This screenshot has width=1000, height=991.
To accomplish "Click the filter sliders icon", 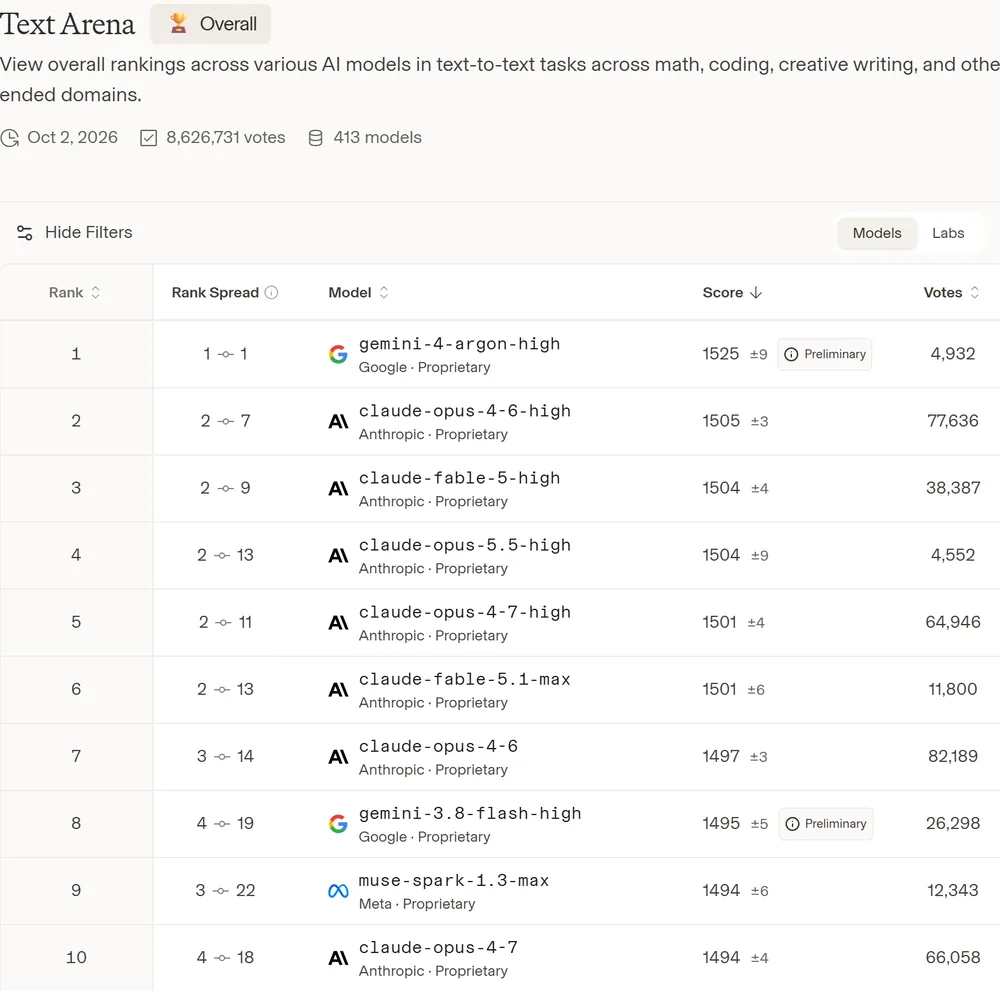I will (24, 233).
